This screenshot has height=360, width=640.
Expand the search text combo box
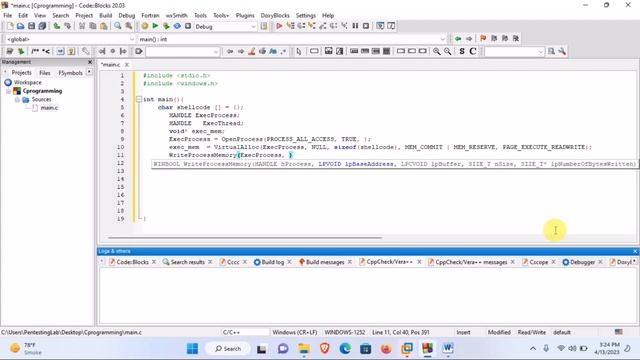[216, 52]
